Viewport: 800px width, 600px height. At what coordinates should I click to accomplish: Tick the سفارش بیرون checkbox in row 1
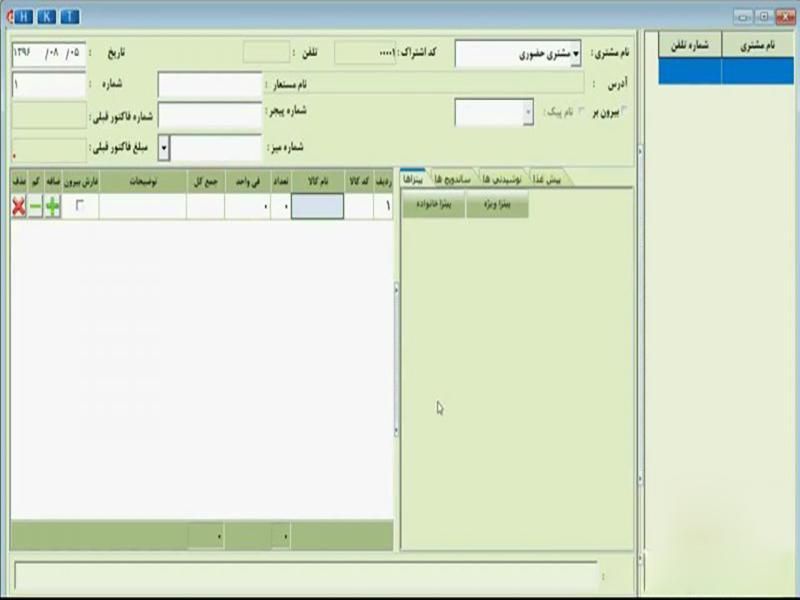(x=80, y=205)
